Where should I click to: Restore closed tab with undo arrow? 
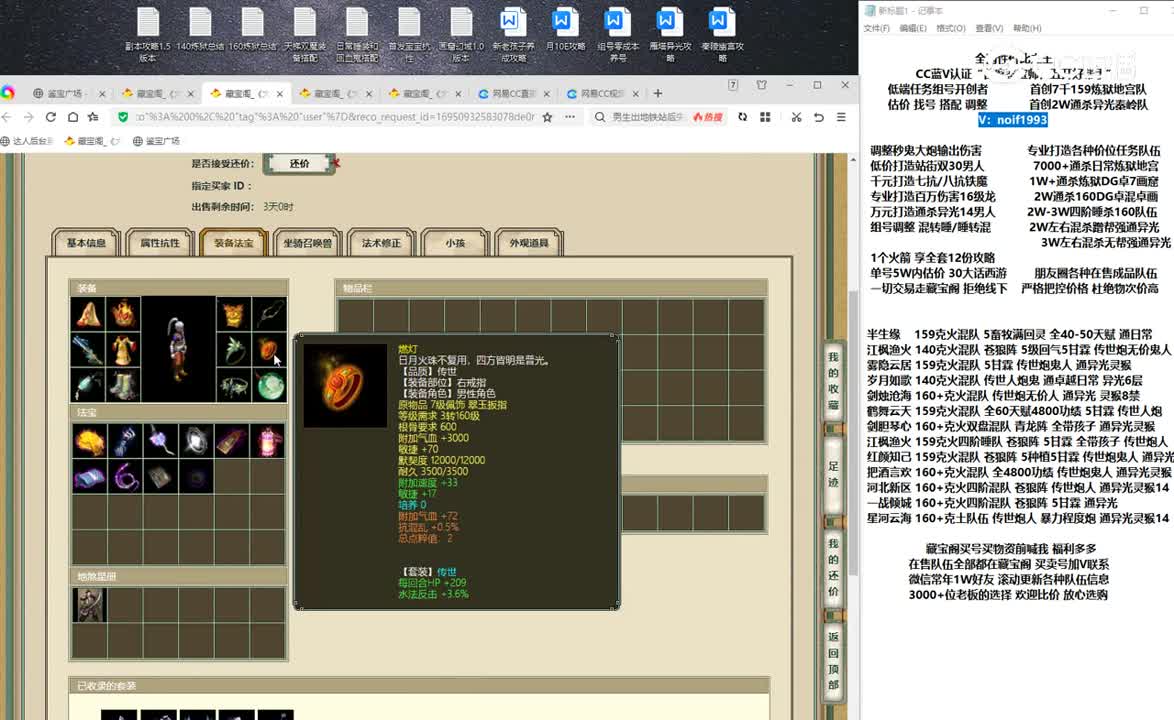tap(818, 117)
